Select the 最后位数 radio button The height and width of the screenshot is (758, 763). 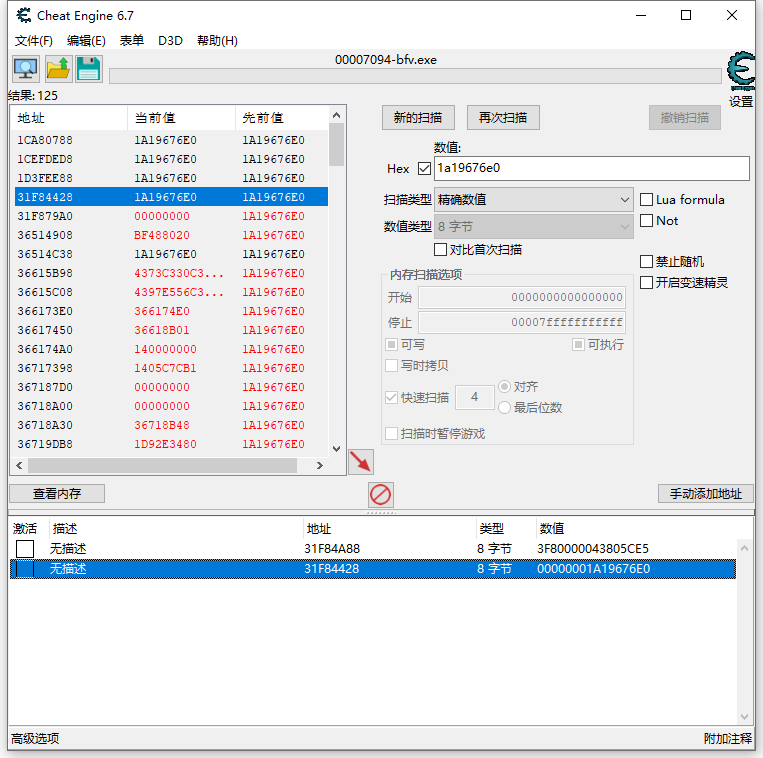point(505,407)
